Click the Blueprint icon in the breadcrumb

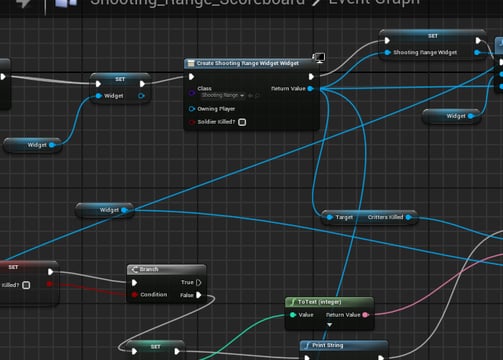(x=66, y=3)
